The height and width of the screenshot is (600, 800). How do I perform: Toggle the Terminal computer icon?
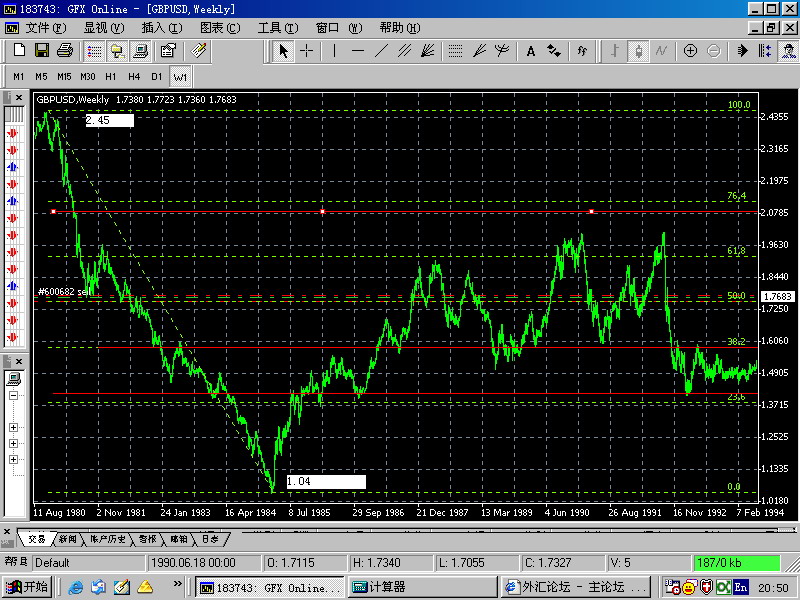140,51
